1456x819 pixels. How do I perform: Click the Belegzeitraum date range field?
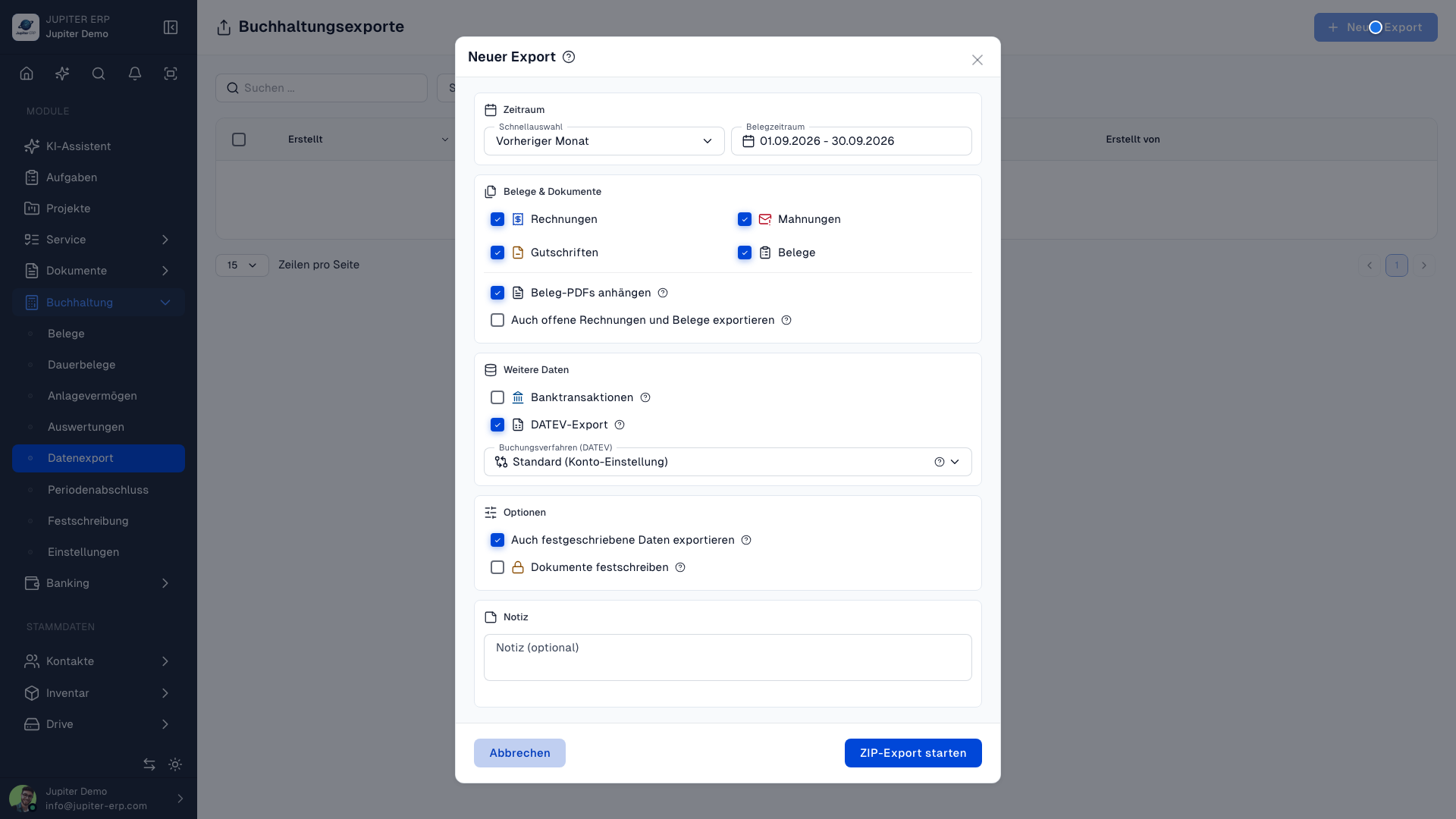tap(852, 141)
